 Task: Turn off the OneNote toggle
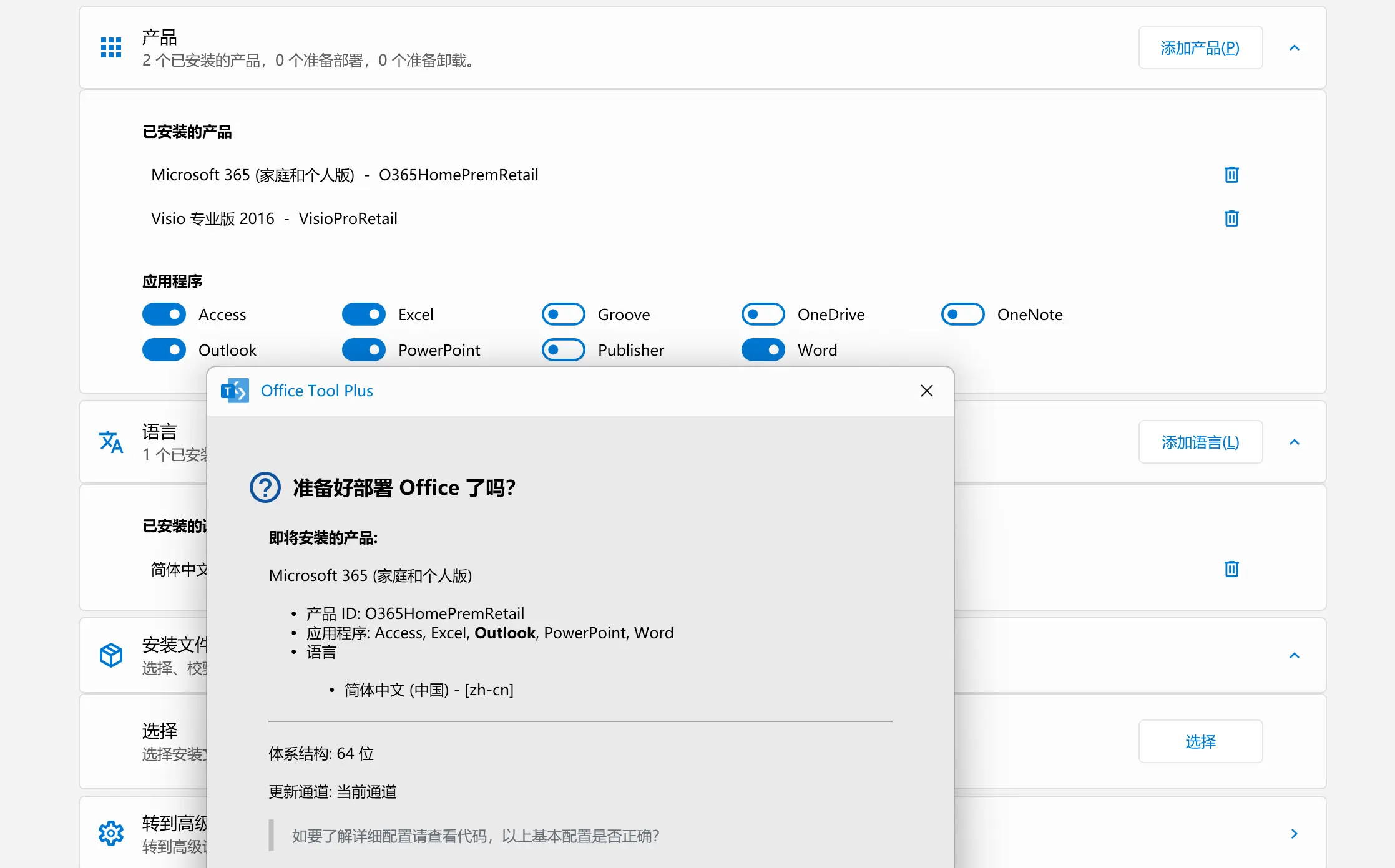(962, 314)
